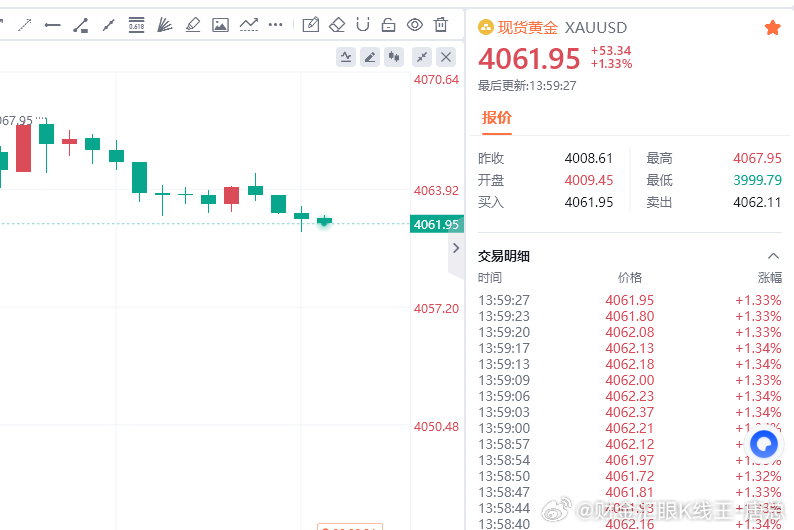Switch chart candlestick style button
Image resolution: width=794 pixels, height=530 pixels.
click(394, 57)
